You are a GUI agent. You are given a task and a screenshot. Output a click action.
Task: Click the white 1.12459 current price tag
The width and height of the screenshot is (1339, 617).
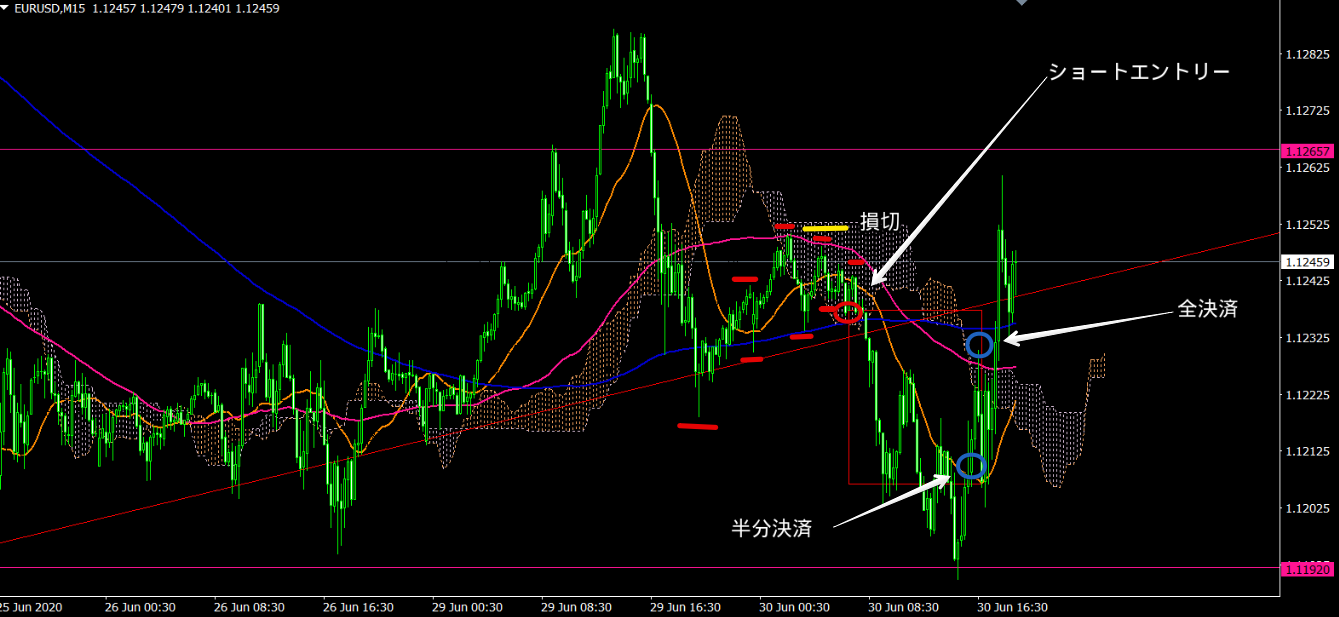coord(1306,262)
